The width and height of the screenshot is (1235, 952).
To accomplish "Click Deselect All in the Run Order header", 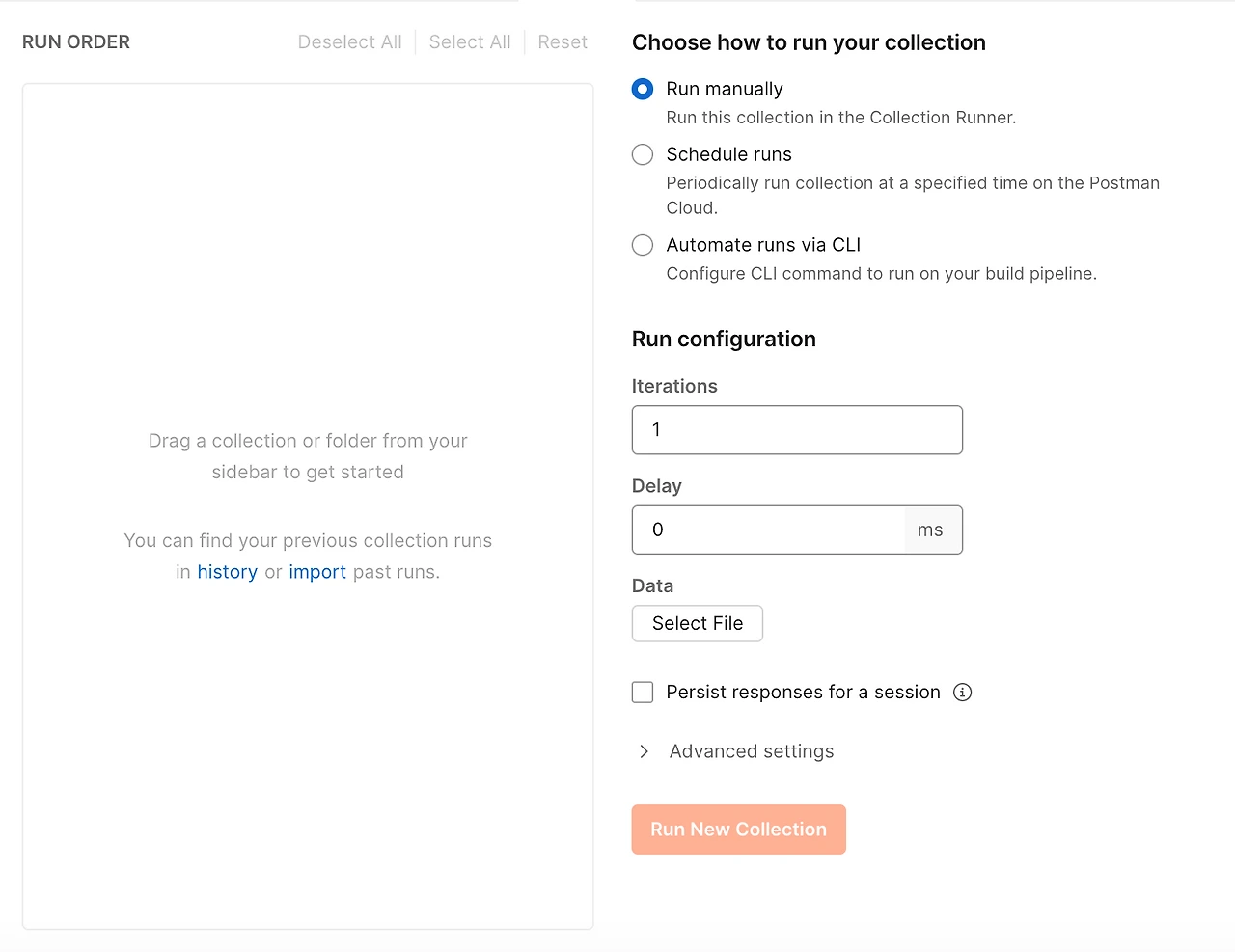I will click(349, 42).
